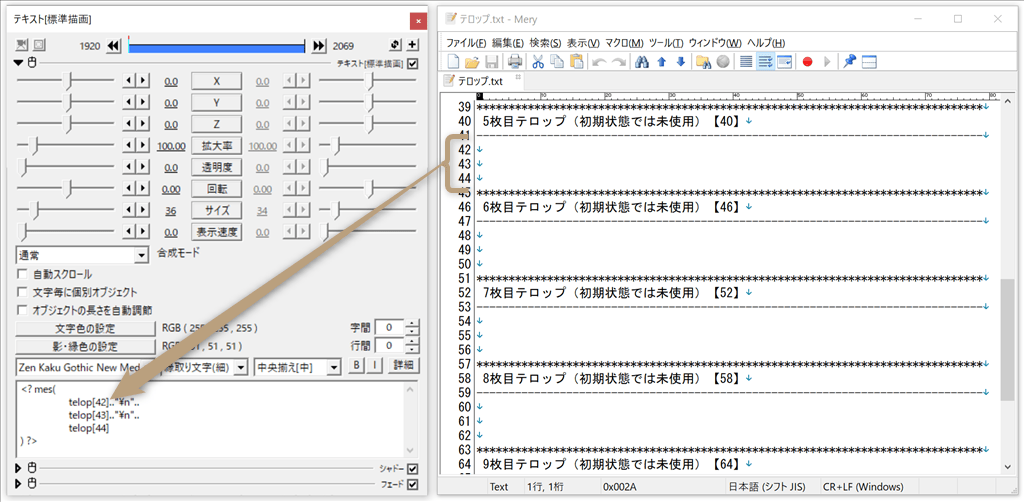Jump to the last frame with forward arrows
Image resolution: width=1024 pixels, height=502 pixels.
[x=319, y=46]
